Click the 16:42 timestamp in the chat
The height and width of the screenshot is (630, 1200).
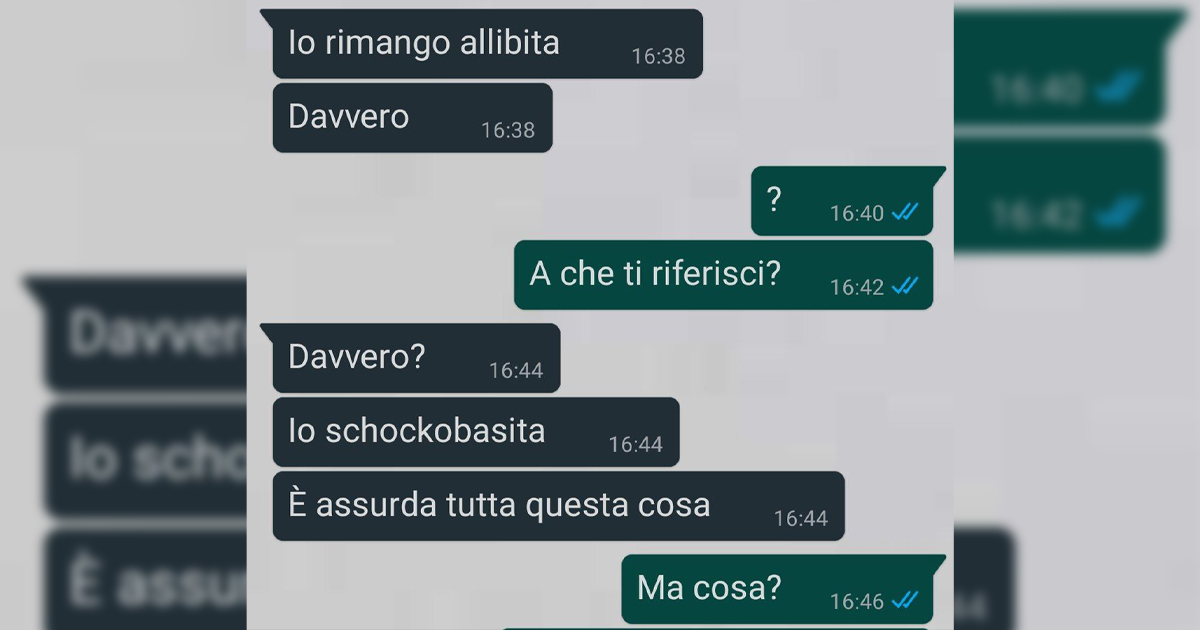857,287
